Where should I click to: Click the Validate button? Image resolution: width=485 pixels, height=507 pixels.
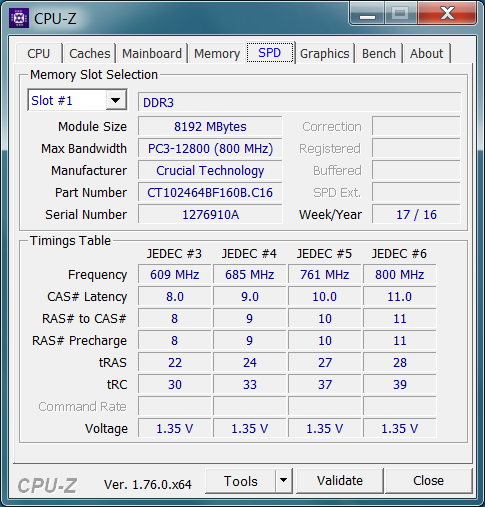(x=340, y=481)
